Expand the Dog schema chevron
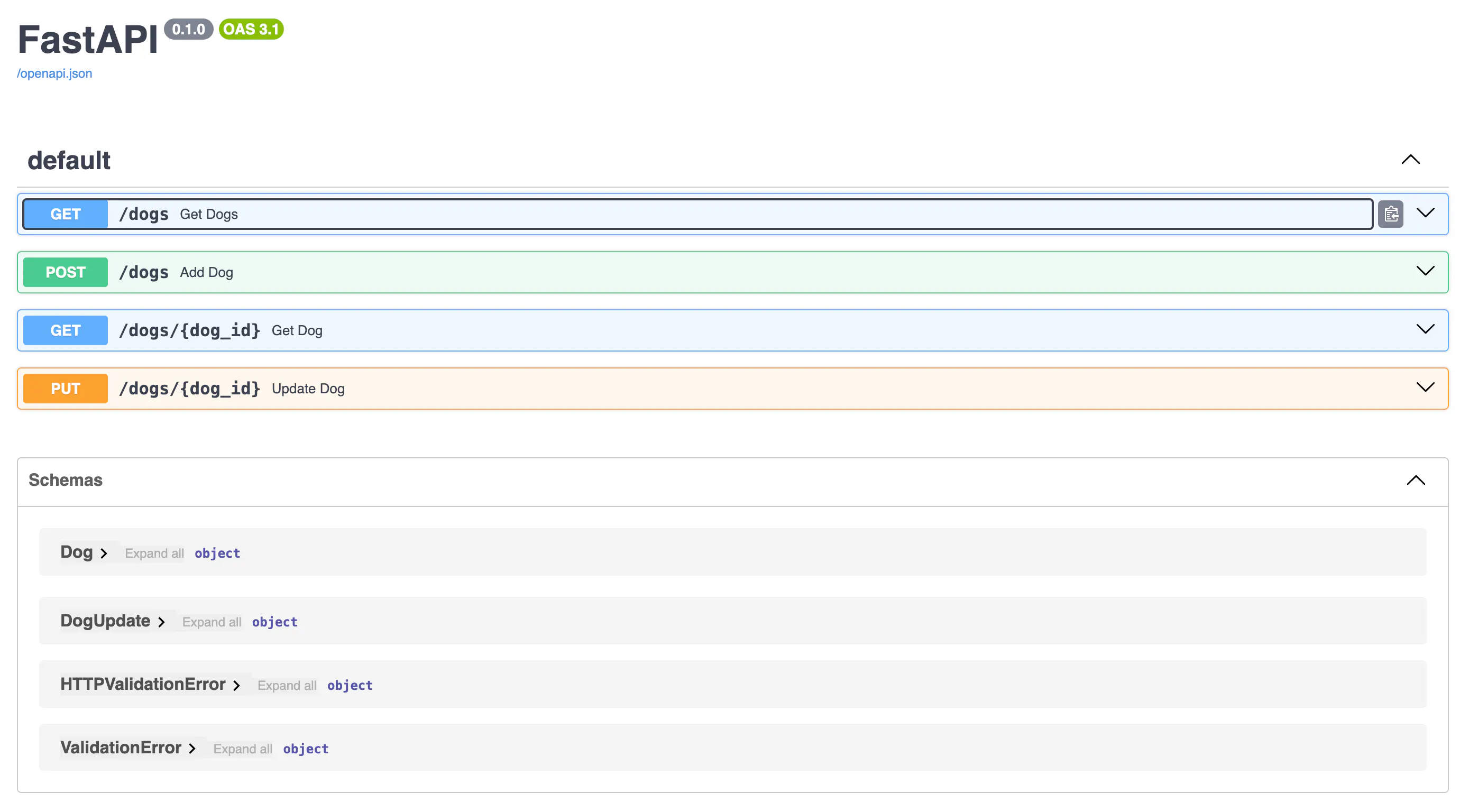Viewport: 1469px width, 812px height. [x=103, y=553]
